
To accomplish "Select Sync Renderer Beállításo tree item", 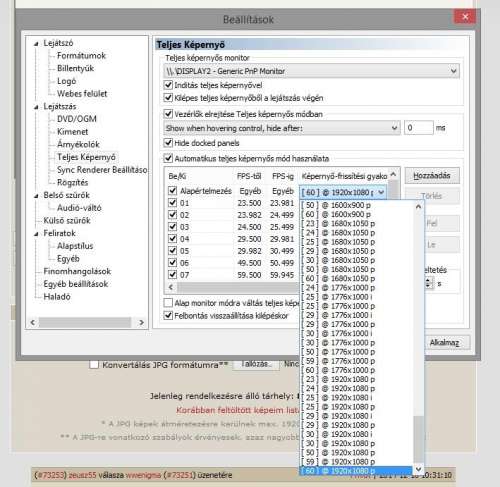I will (102, 170).
